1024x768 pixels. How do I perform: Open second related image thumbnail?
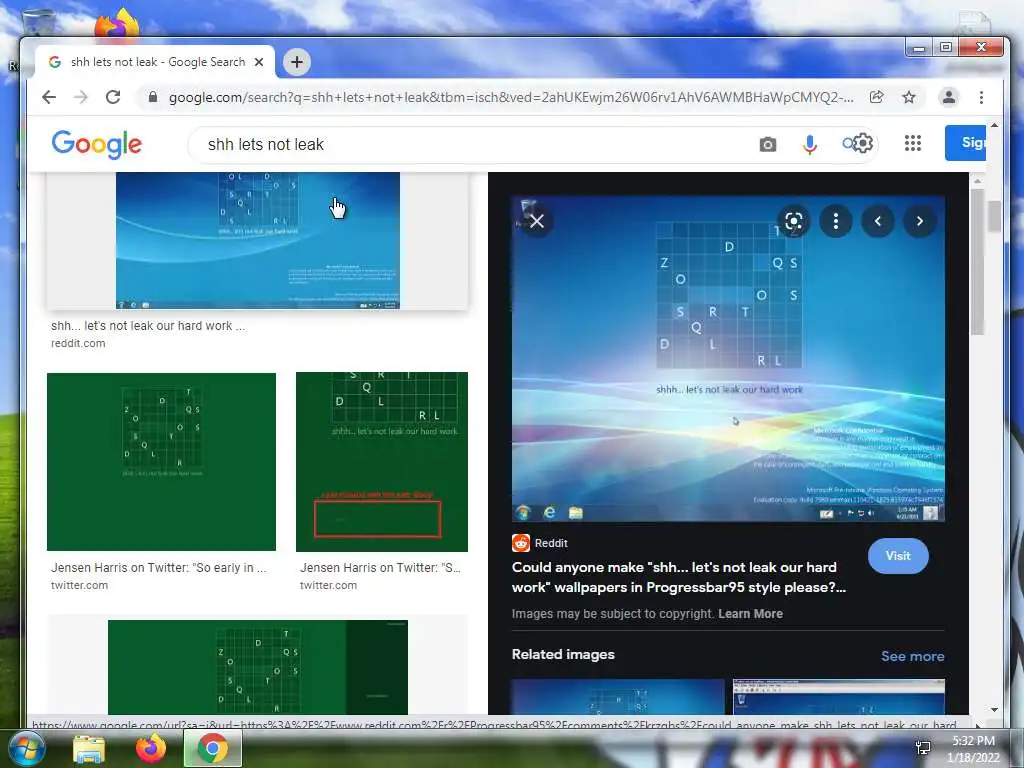click(839, 696)
